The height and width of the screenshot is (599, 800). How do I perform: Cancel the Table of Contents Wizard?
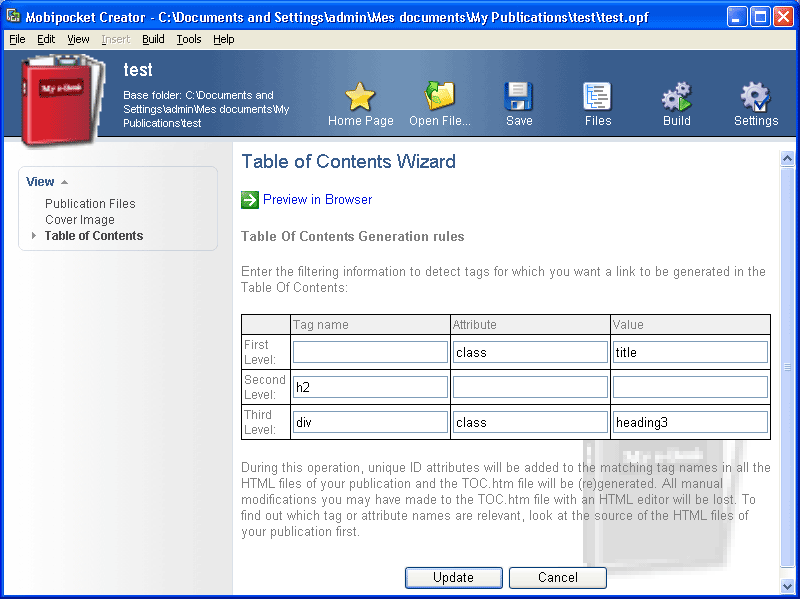(x=558, y=578)
